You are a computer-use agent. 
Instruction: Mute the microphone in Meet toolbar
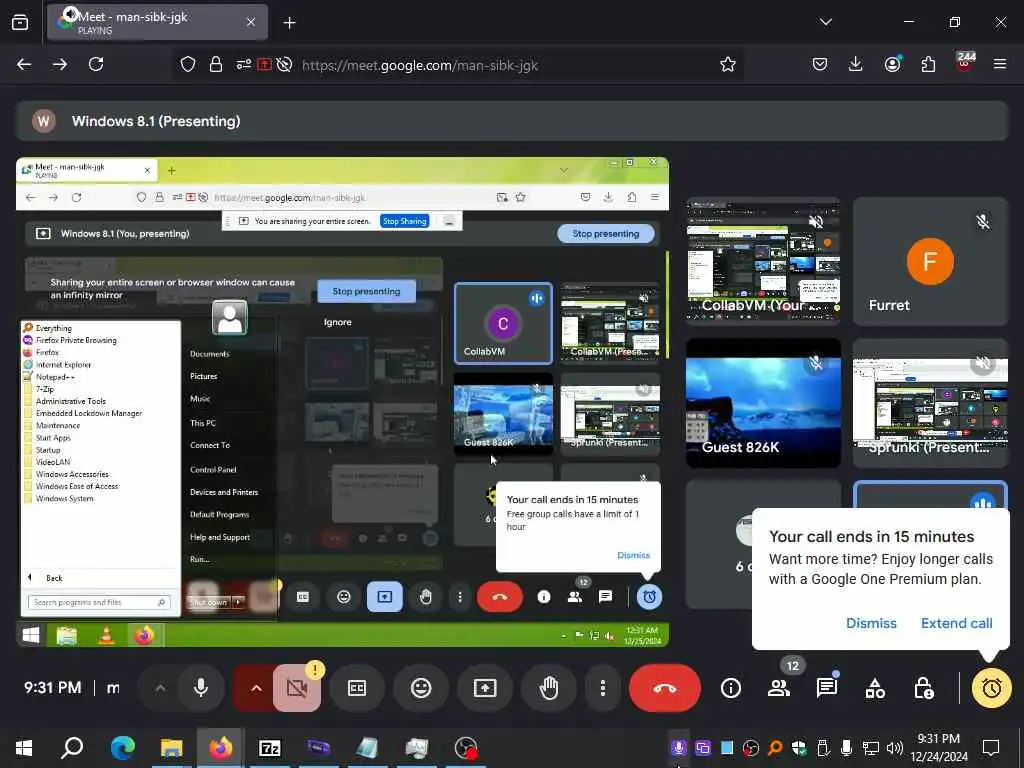[201, 688]
